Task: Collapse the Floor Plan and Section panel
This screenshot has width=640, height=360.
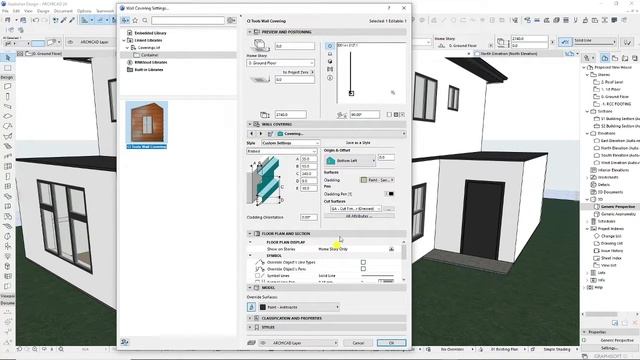Action: tap(250, 233)
